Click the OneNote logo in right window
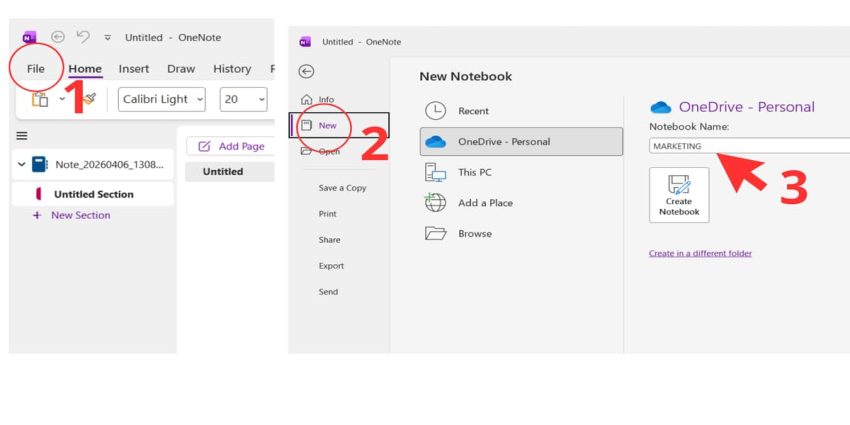Image resolution: width=850 pixels, height=425 pixels. (305, 42)
